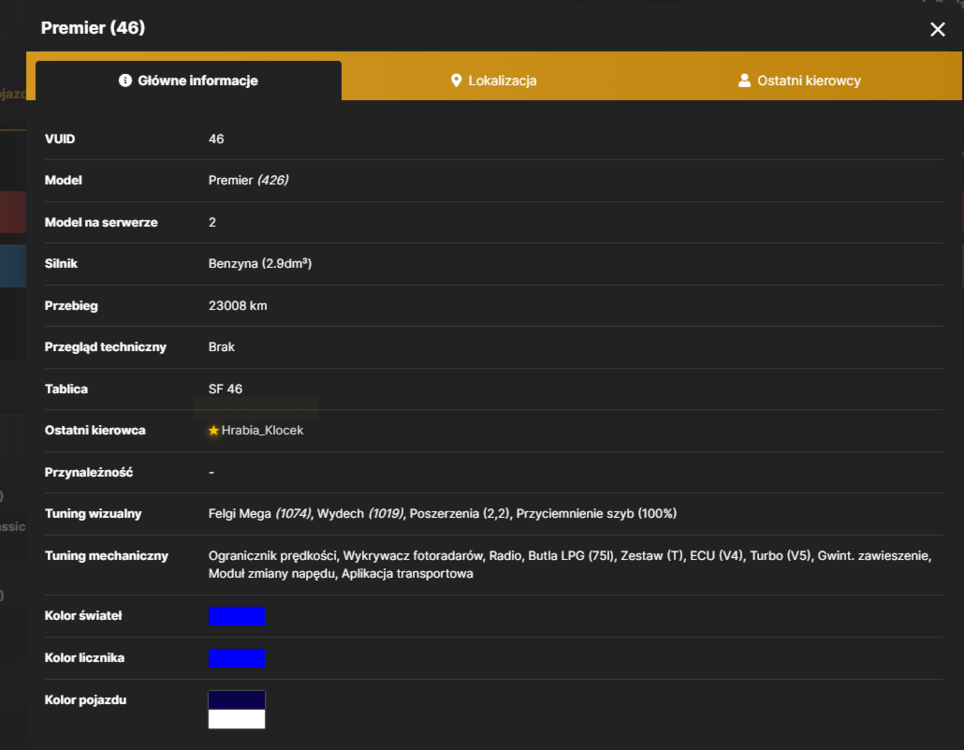Image resolution: width=964 pixels, height=750 pixels.
Task: Open the Ostatni kierowcy tab
Action: tap(799, 81)
